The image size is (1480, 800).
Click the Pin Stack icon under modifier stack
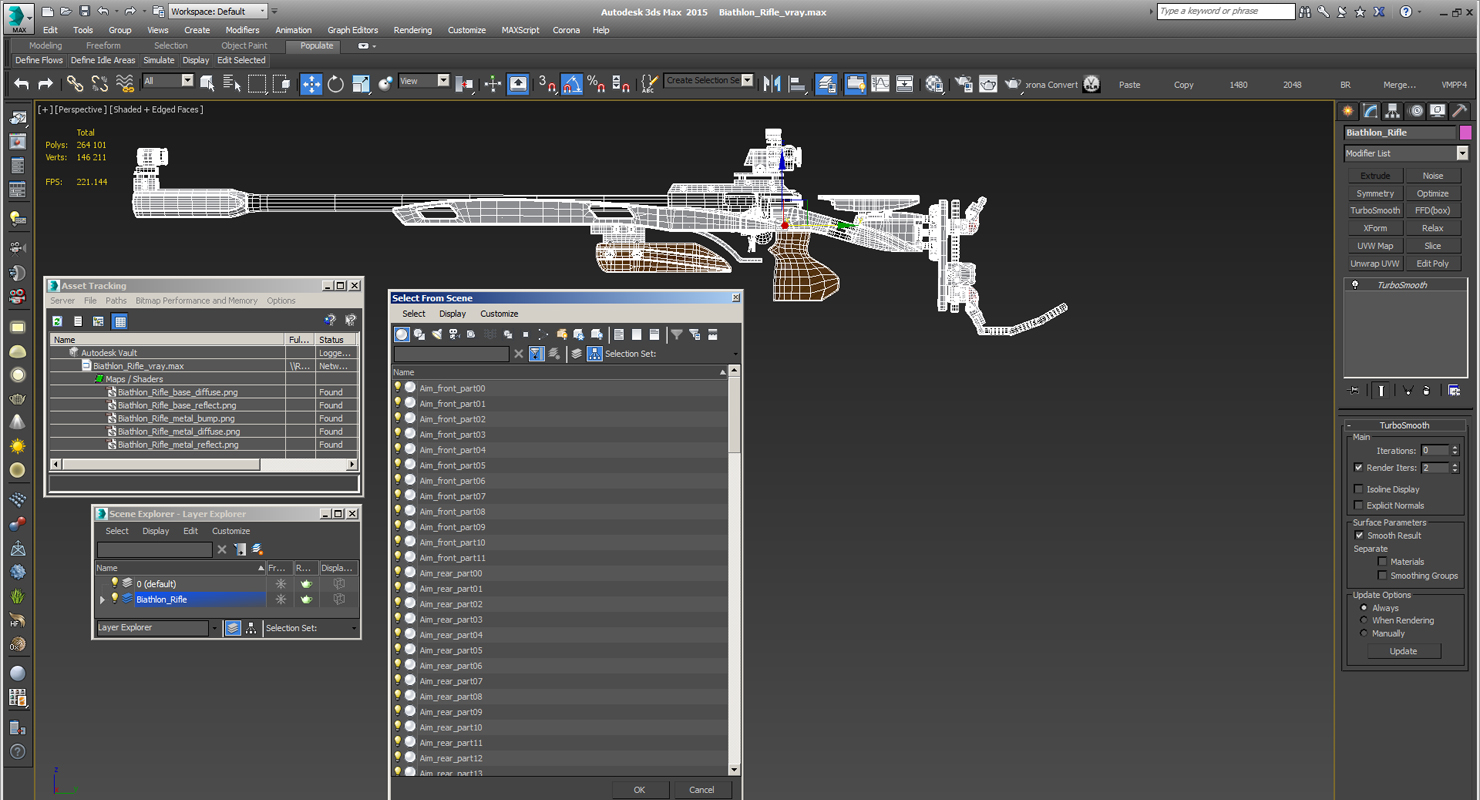[1354, 390]
